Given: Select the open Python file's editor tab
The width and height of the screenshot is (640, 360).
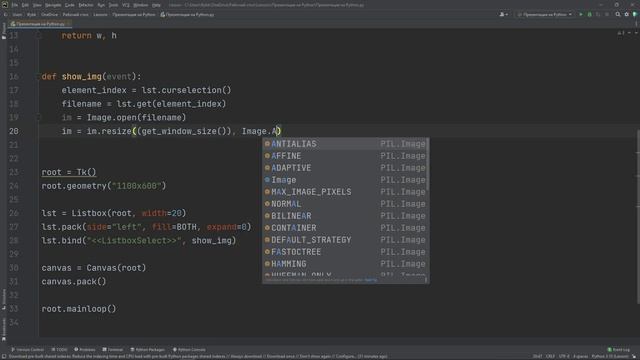Looking at the screenshot, I should (x=40, y=24).
